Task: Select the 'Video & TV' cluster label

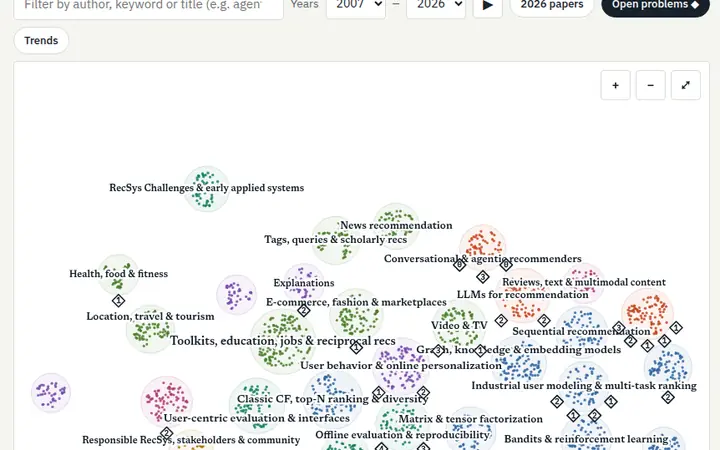Action: (459, 326)
